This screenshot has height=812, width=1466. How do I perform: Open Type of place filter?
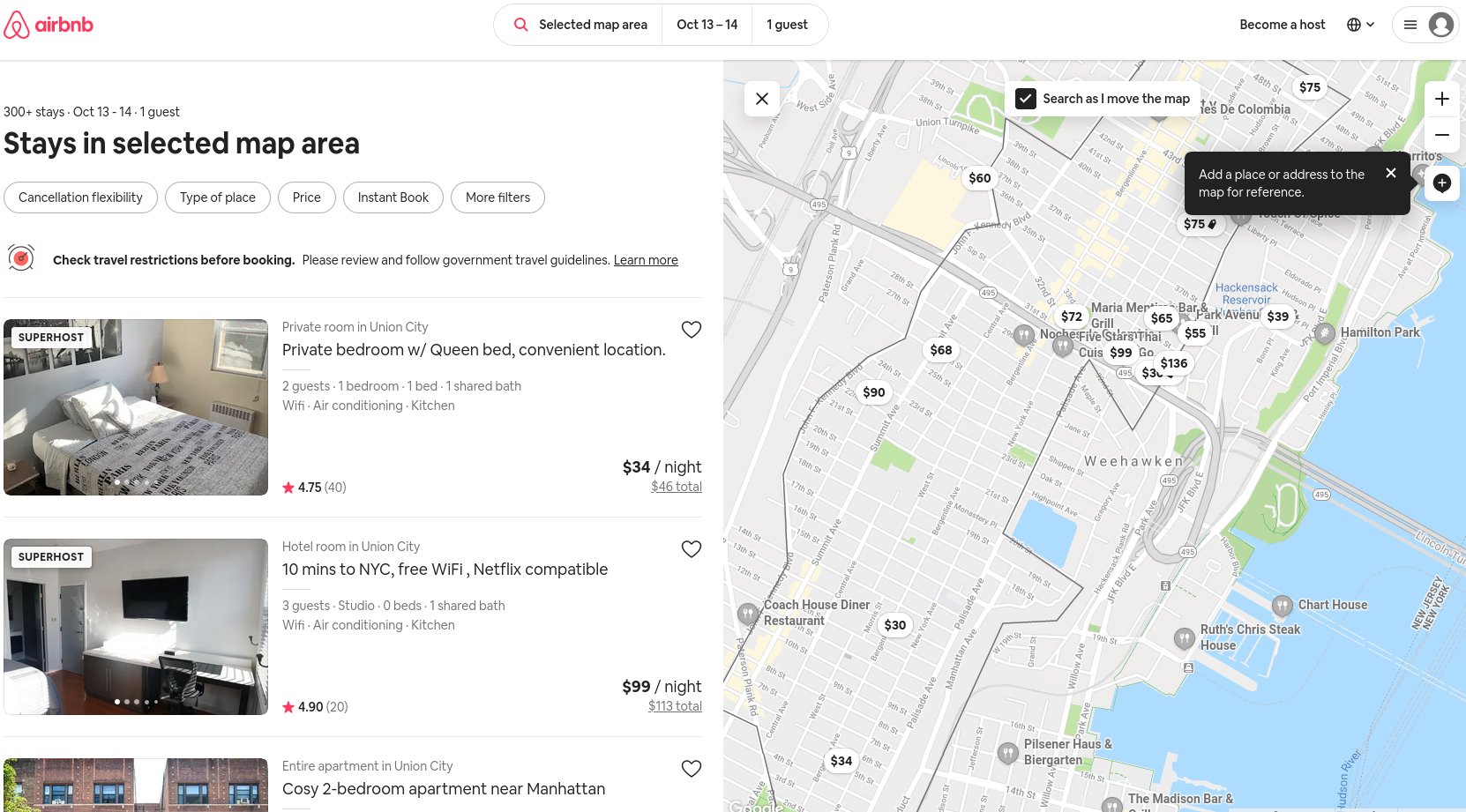click(x=218, y=197)
